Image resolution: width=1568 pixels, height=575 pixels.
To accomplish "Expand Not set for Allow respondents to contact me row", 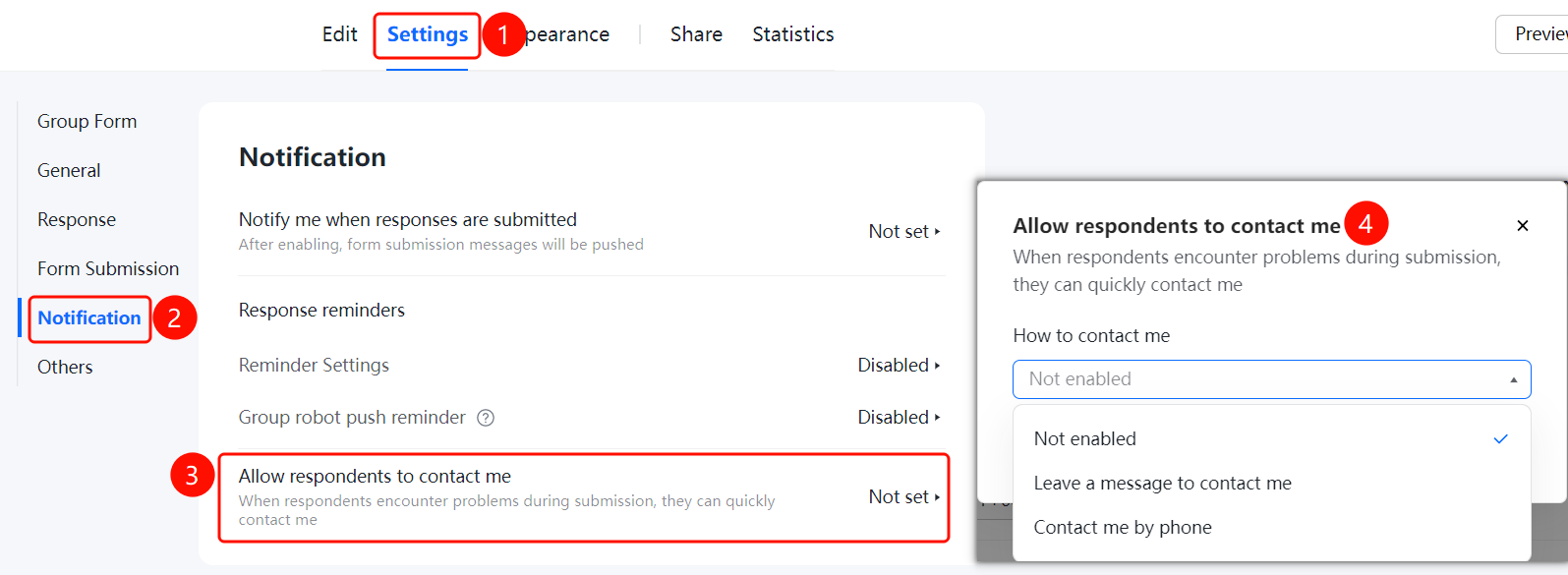I will pos(904,497).
